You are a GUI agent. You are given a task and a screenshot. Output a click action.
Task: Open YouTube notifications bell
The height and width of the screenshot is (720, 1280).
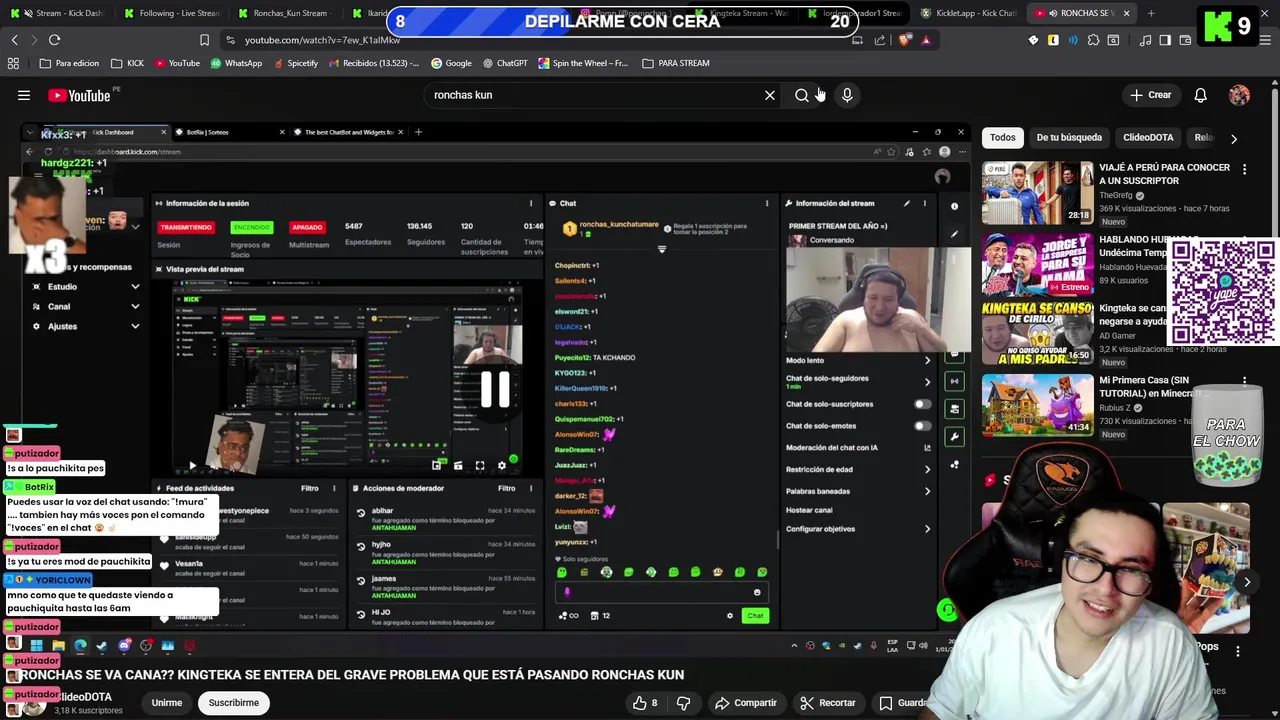1200,95
